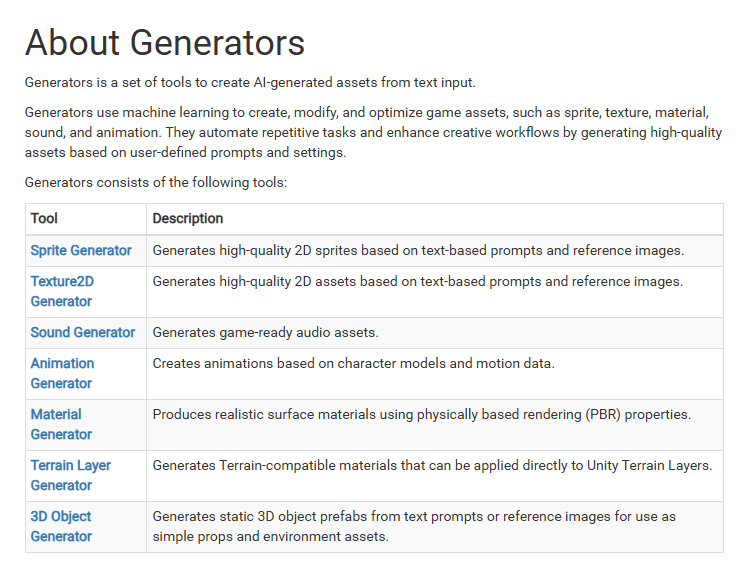Screen dimensions: 753x574
Task: Open the Texture2D Generator link
Action: tap(62, 291)
